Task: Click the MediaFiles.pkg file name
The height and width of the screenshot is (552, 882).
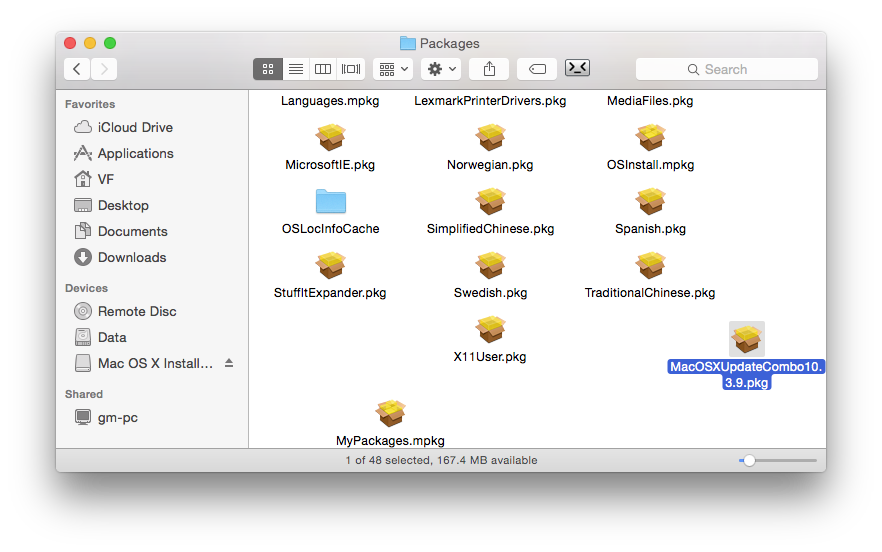Action: coord(650,101)
